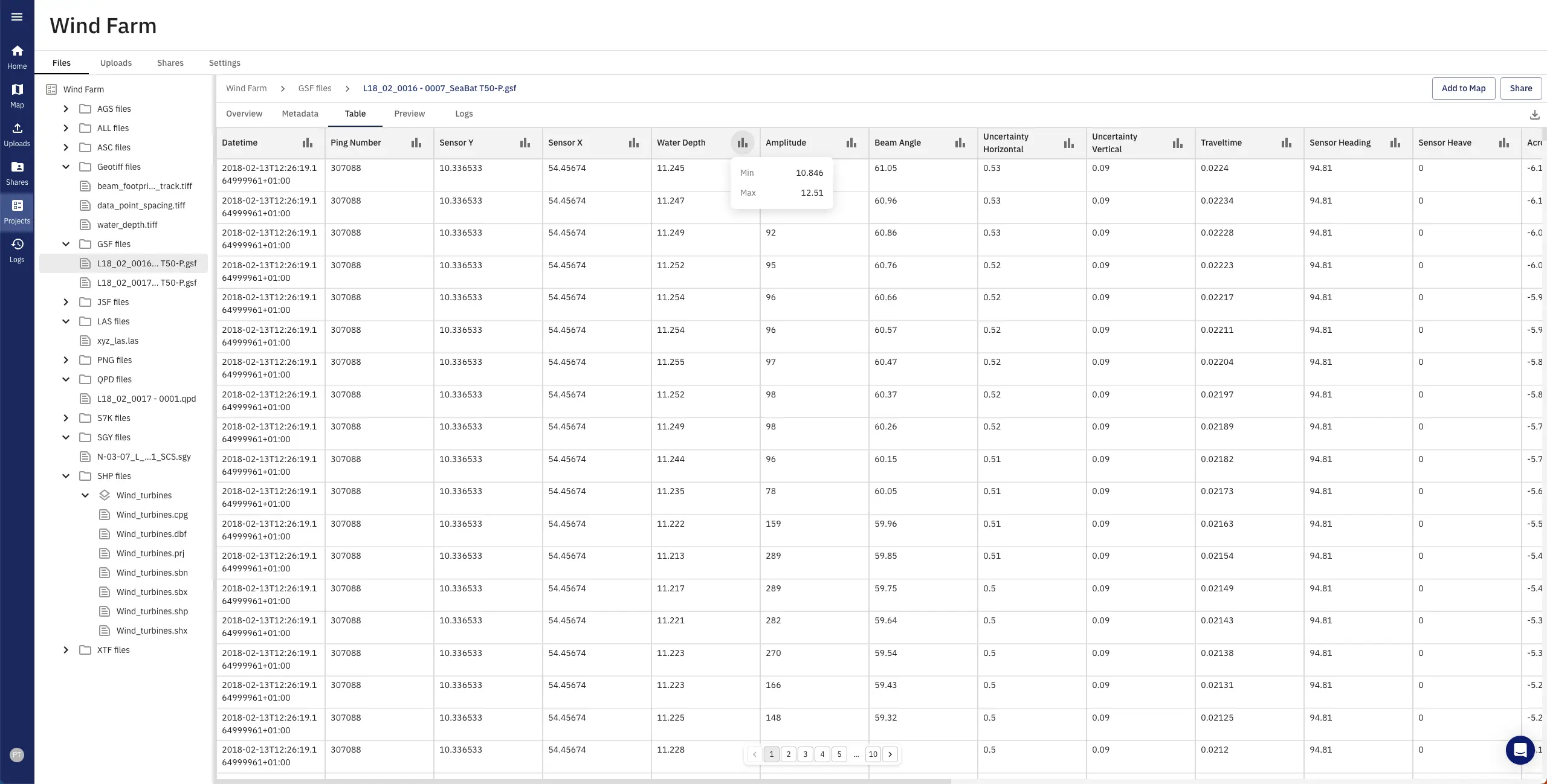Show histogram for Datetime column
Screen dimensions: 1547x784
tap(308, 143)
